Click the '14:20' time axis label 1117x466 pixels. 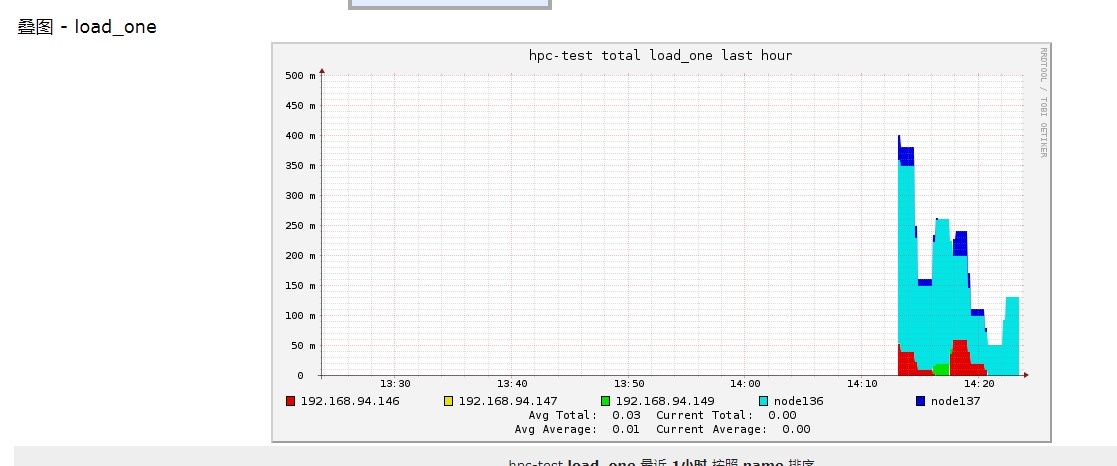[978, 384]
